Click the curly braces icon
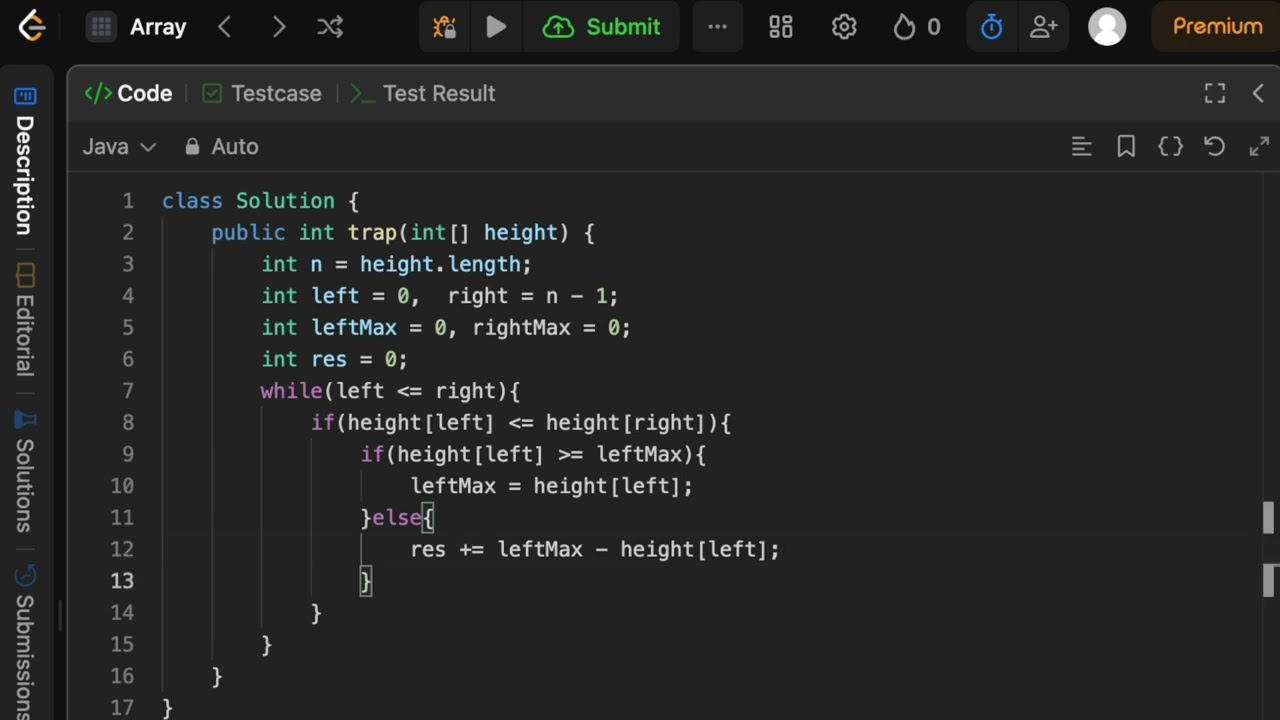 [x=1170, y=147]
